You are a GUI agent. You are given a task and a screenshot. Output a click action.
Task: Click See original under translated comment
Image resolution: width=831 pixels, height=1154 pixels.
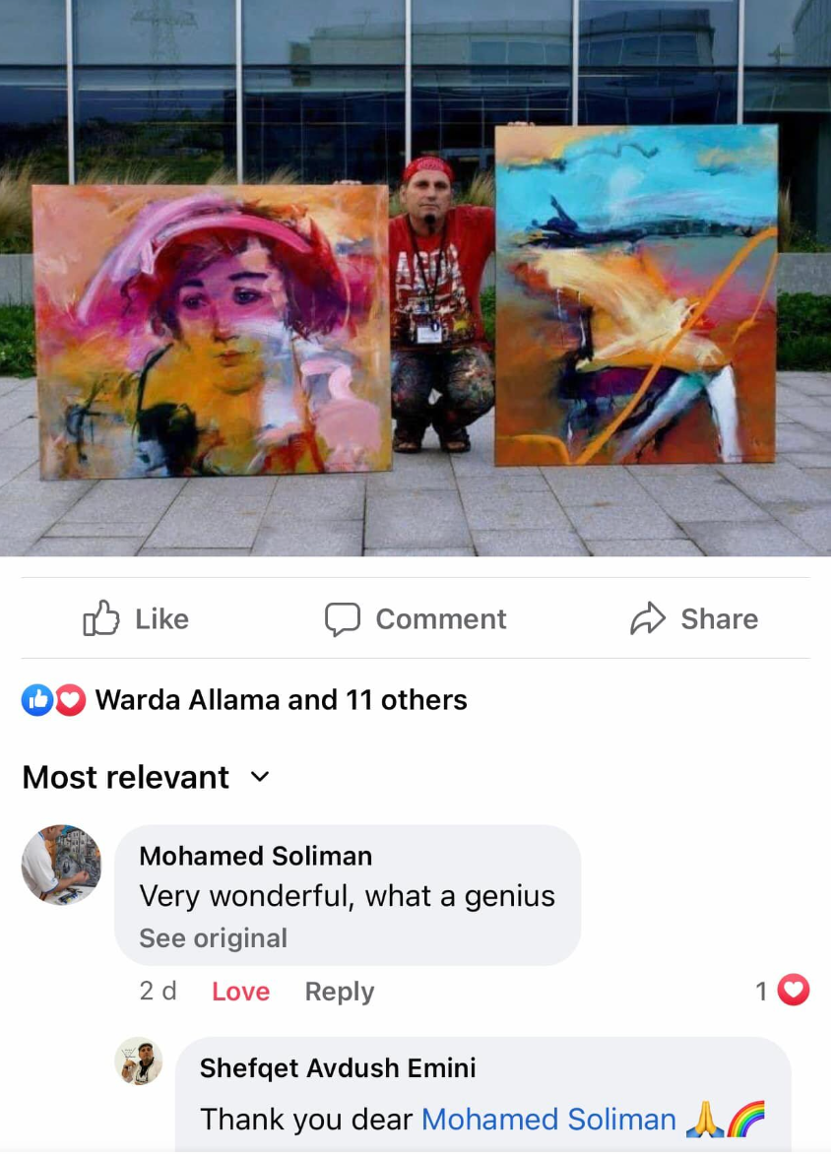[213, 938]
